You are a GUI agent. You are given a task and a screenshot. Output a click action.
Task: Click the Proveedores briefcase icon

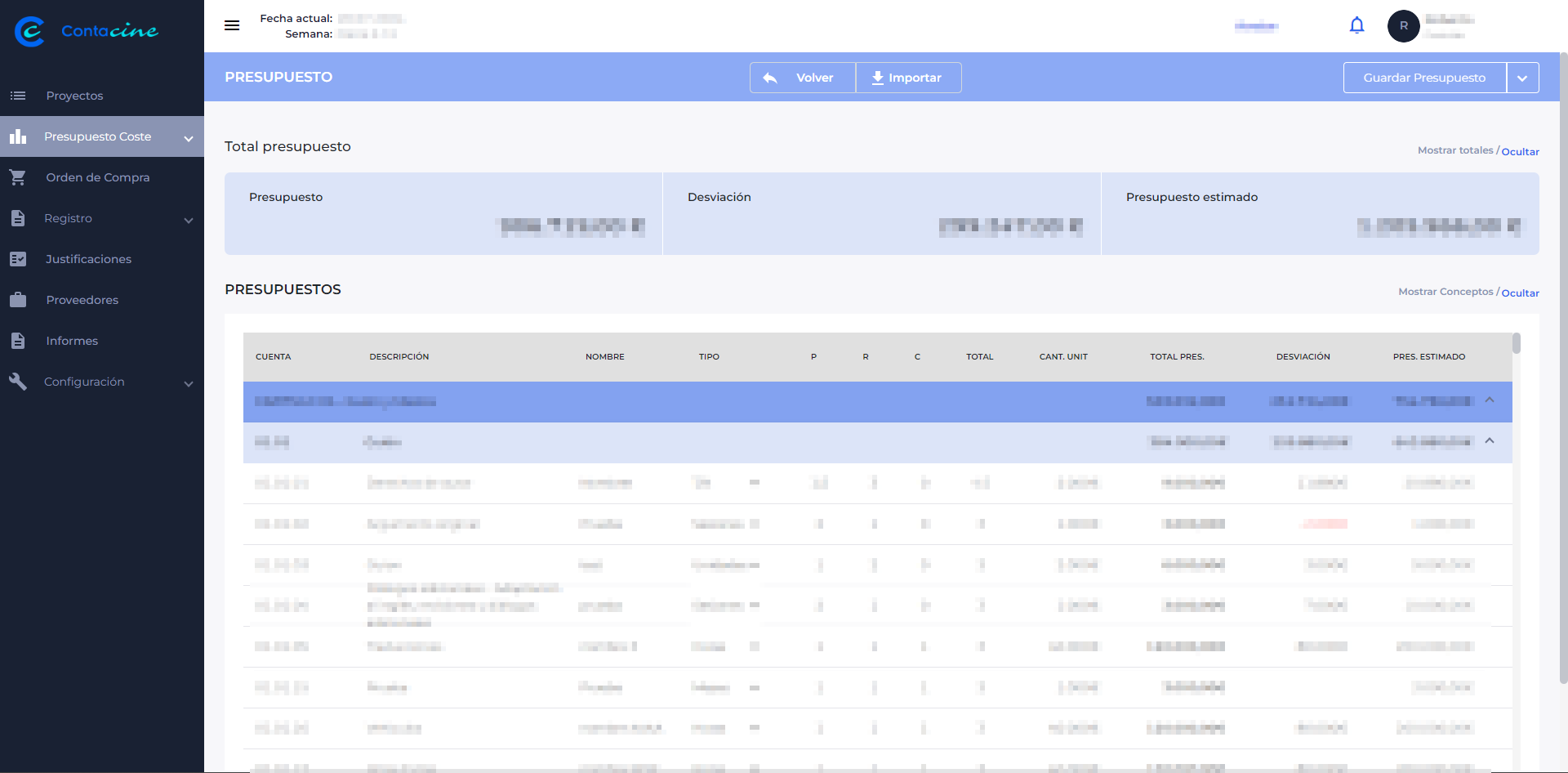point(18,300)
